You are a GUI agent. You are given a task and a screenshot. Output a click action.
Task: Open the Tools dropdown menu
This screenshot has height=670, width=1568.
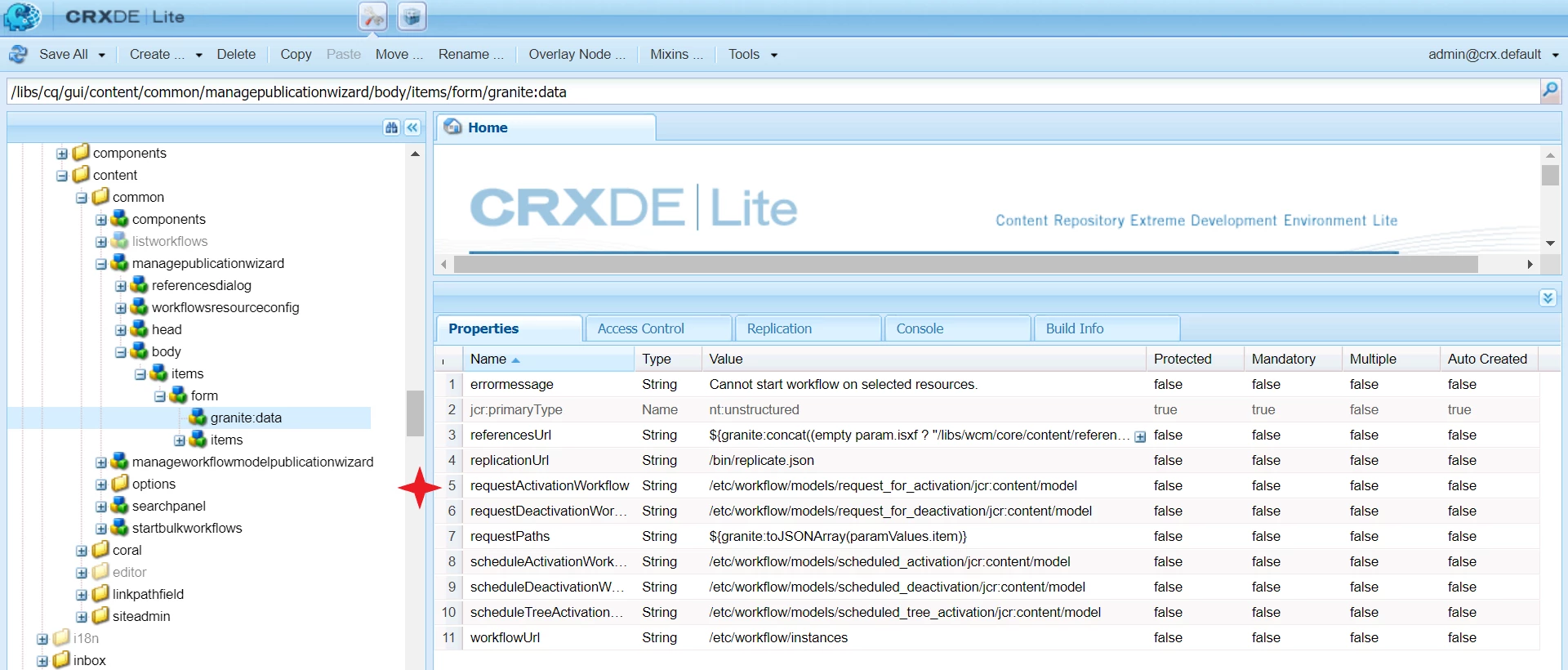753,54
